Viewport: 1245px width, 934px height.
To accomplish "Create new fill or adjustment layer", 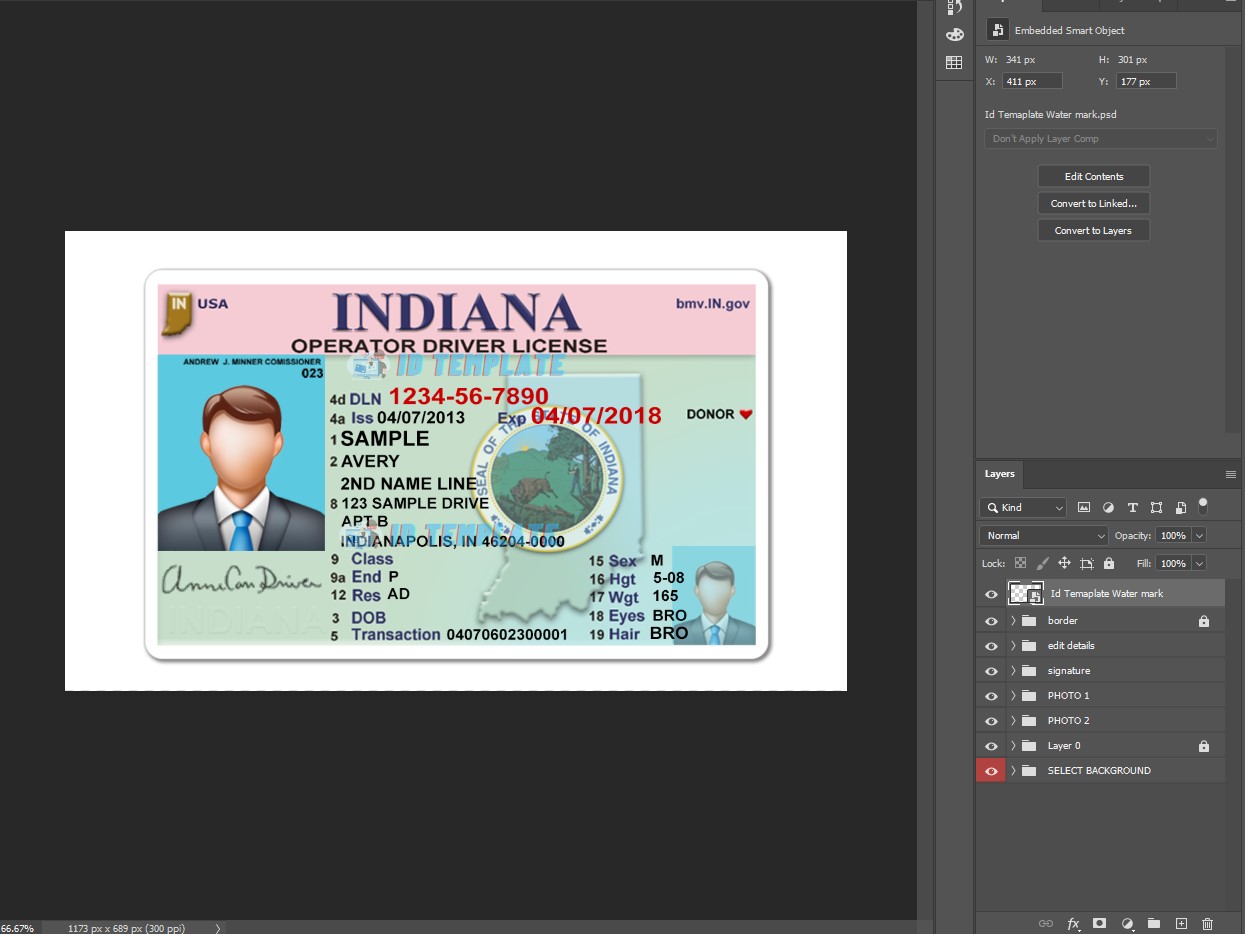I will [x=1127, y=924].
